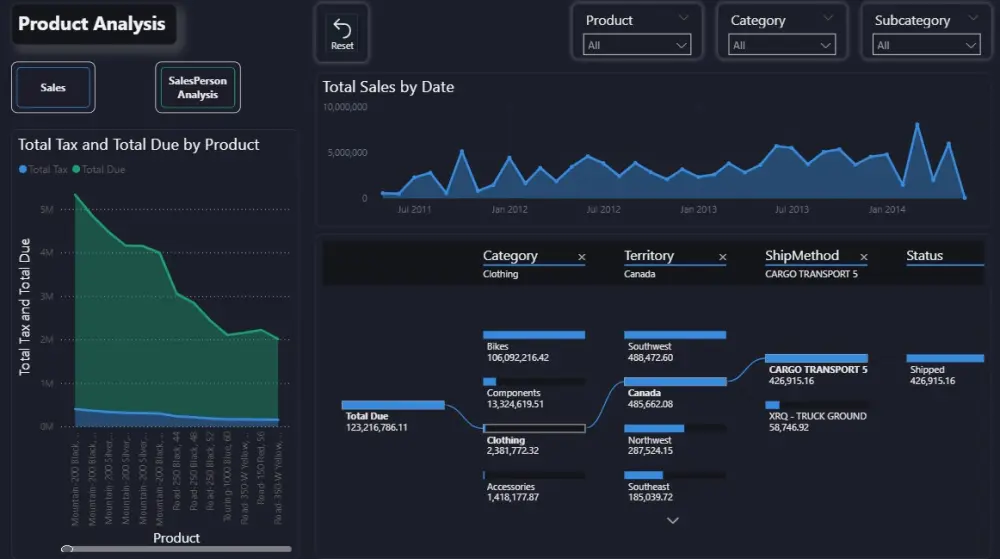The height and width of the screenshot is (559, 1000).
Task: Click the Status column header in tree
Action: click(924, 256)
